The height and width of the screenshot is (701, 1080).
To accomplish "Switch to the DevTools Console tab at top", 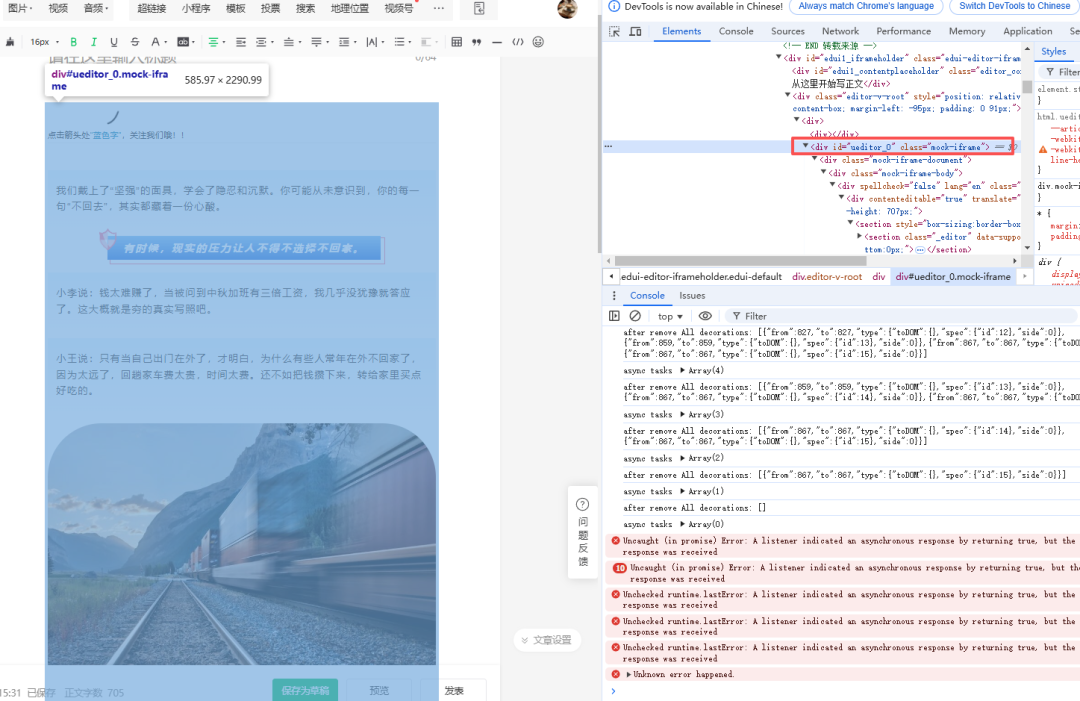I will (736, 32).
